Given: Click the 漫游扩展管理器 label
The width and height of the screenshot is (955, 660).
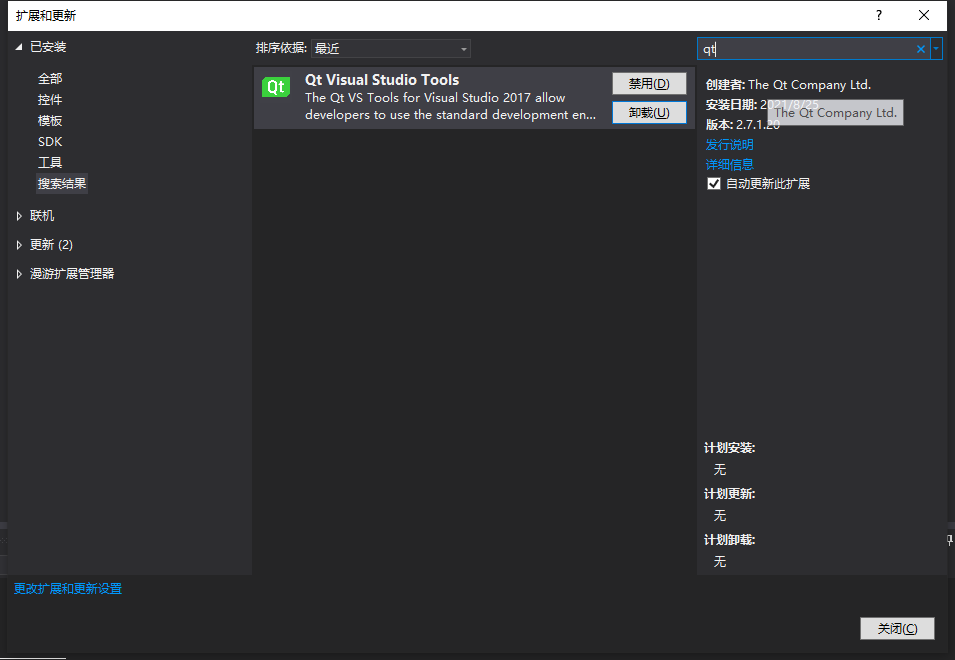Looking at the screenshot, I should point(72,274).
